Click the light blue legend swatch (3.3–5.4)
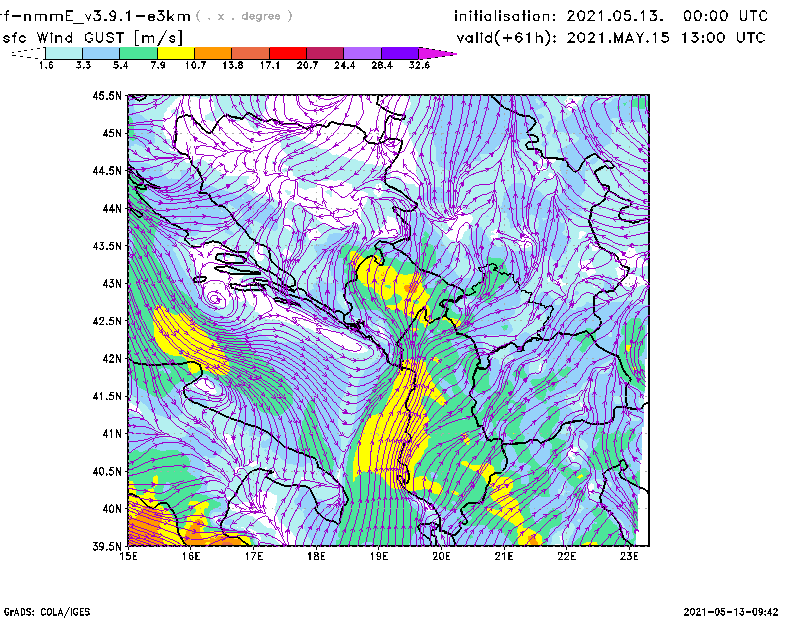 pos(101,53)
